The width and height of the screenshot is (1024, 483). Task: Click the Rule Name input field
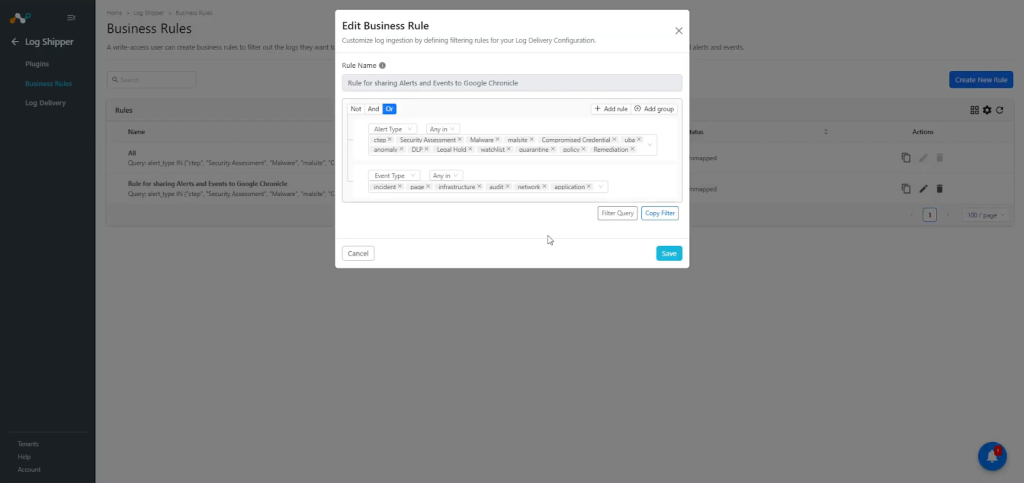click(512, 83)
